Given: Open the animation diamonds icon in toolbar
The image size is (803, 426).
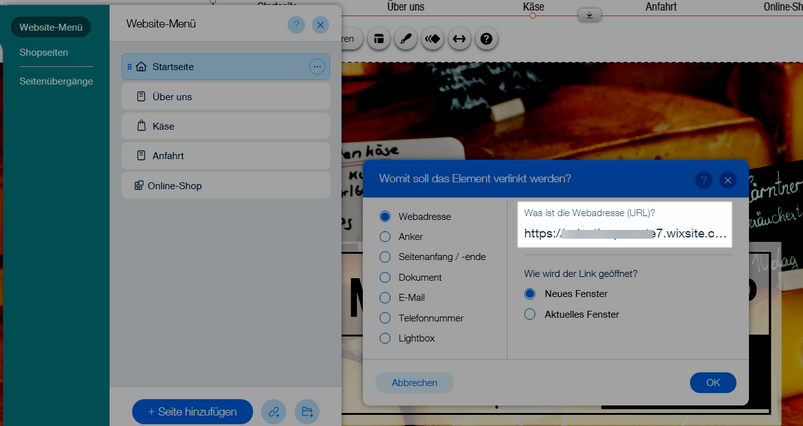Looking at the screenshot, I should coord(433,39).
